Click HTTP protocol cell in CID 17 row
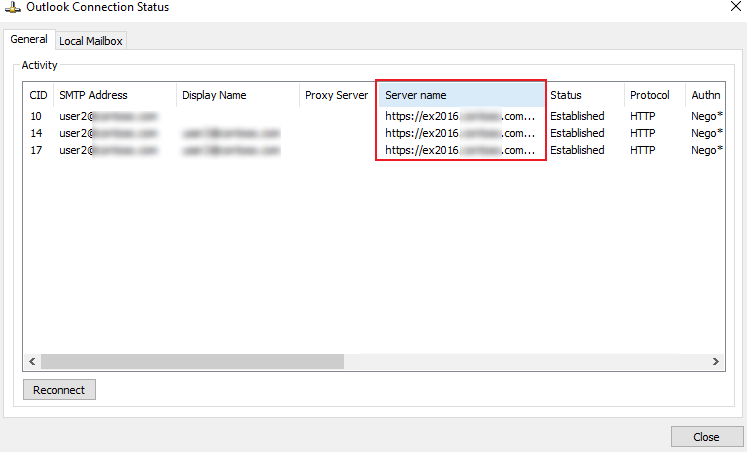Screen dimensions: 747x456 pos(643,150)
